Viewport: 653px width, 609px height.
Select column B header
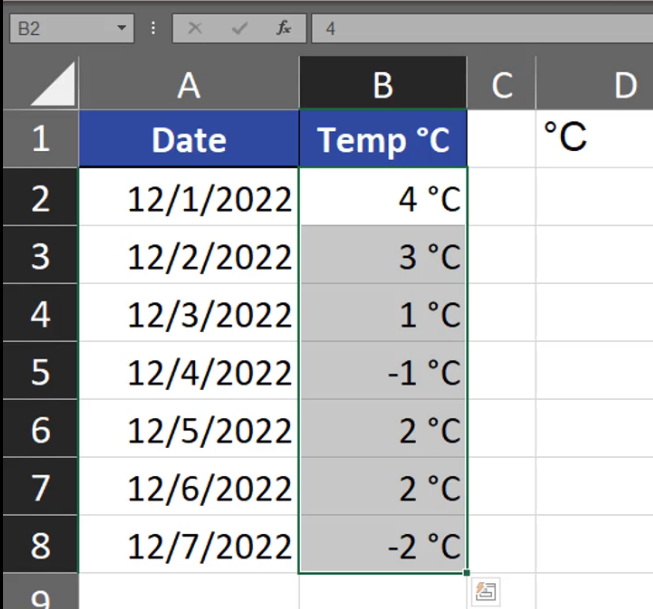tap(382, 85)
